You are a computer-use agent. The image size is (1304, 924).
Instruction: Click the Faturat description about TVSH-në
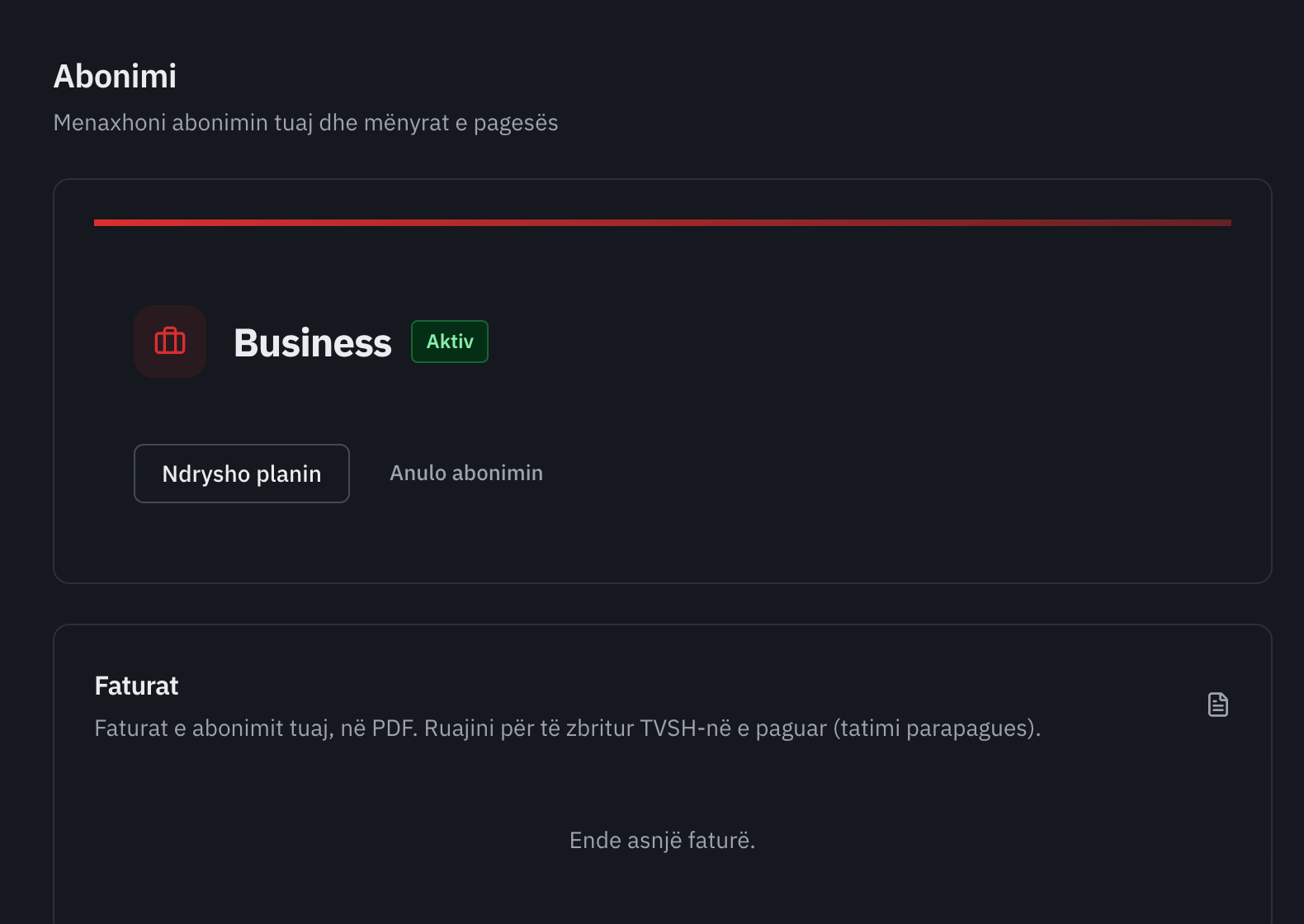[x=568, y=728]
